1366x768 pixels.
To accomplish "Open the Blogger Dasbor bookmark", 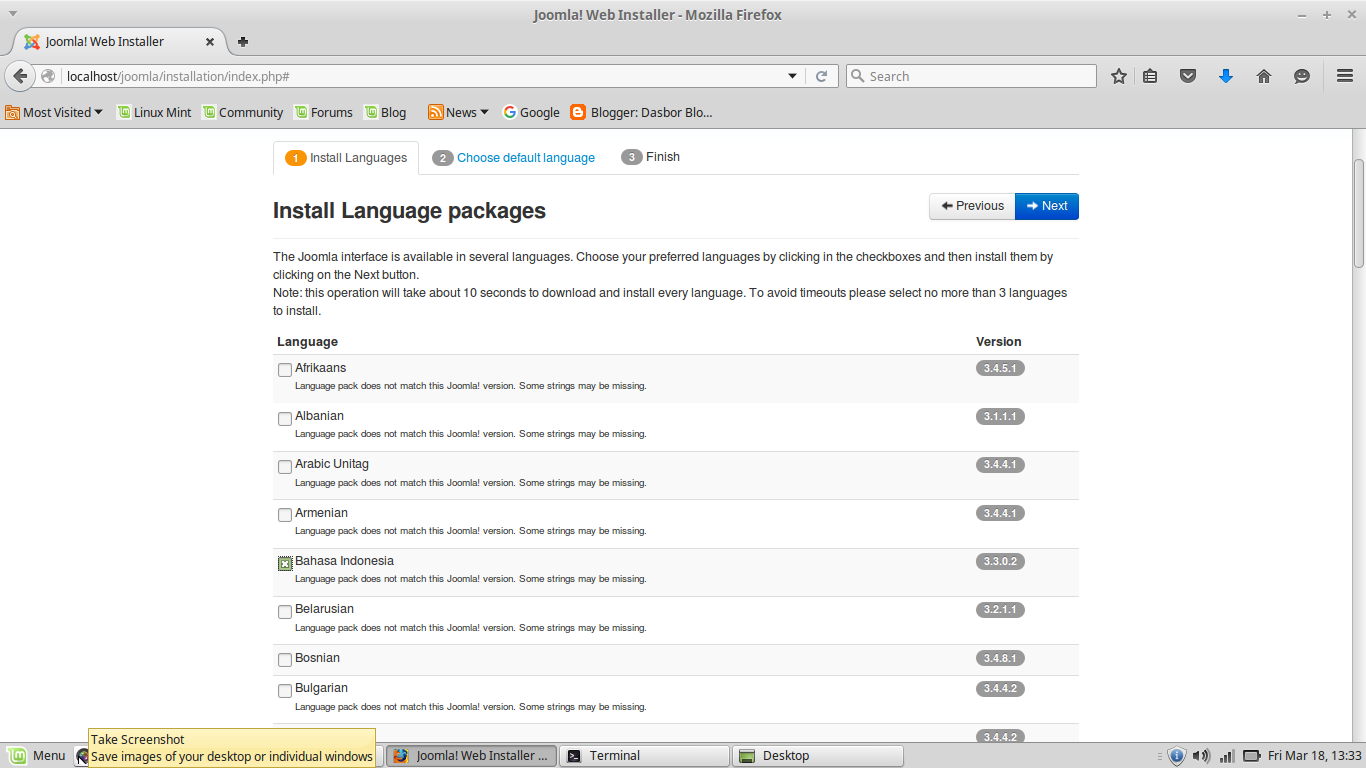I will tap(641, 112).
